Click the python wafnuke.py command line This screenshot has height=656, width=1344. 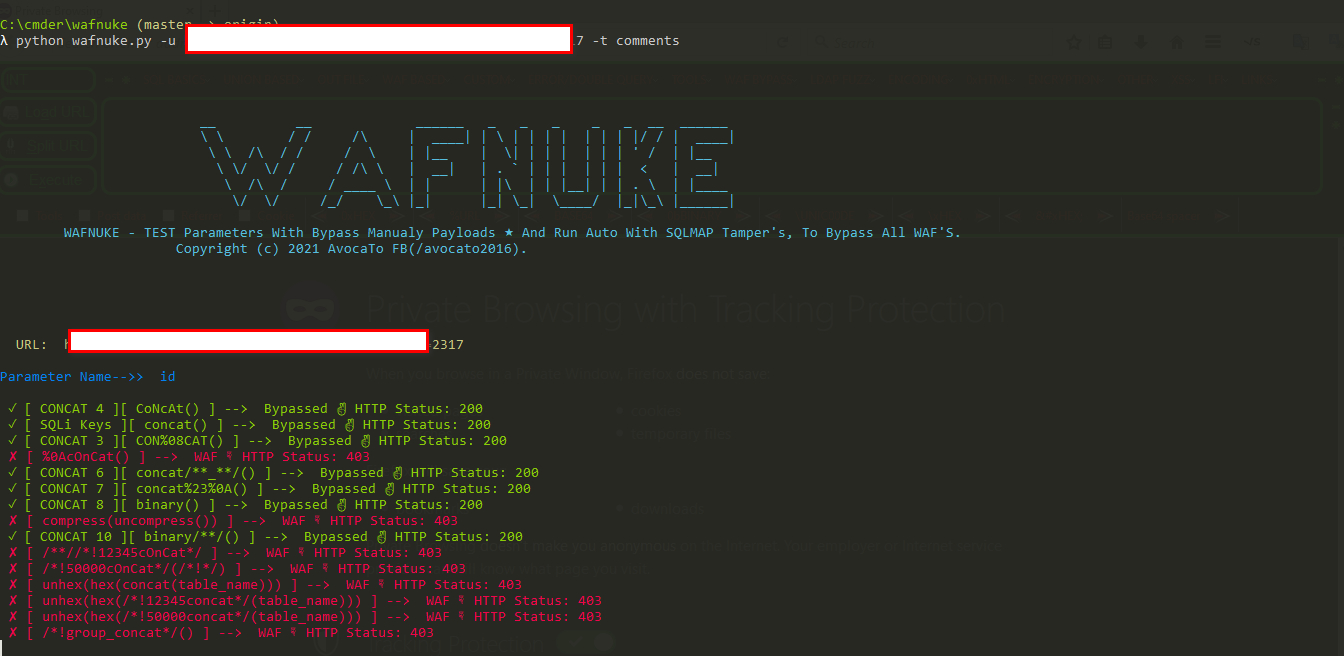pos(340,41)
